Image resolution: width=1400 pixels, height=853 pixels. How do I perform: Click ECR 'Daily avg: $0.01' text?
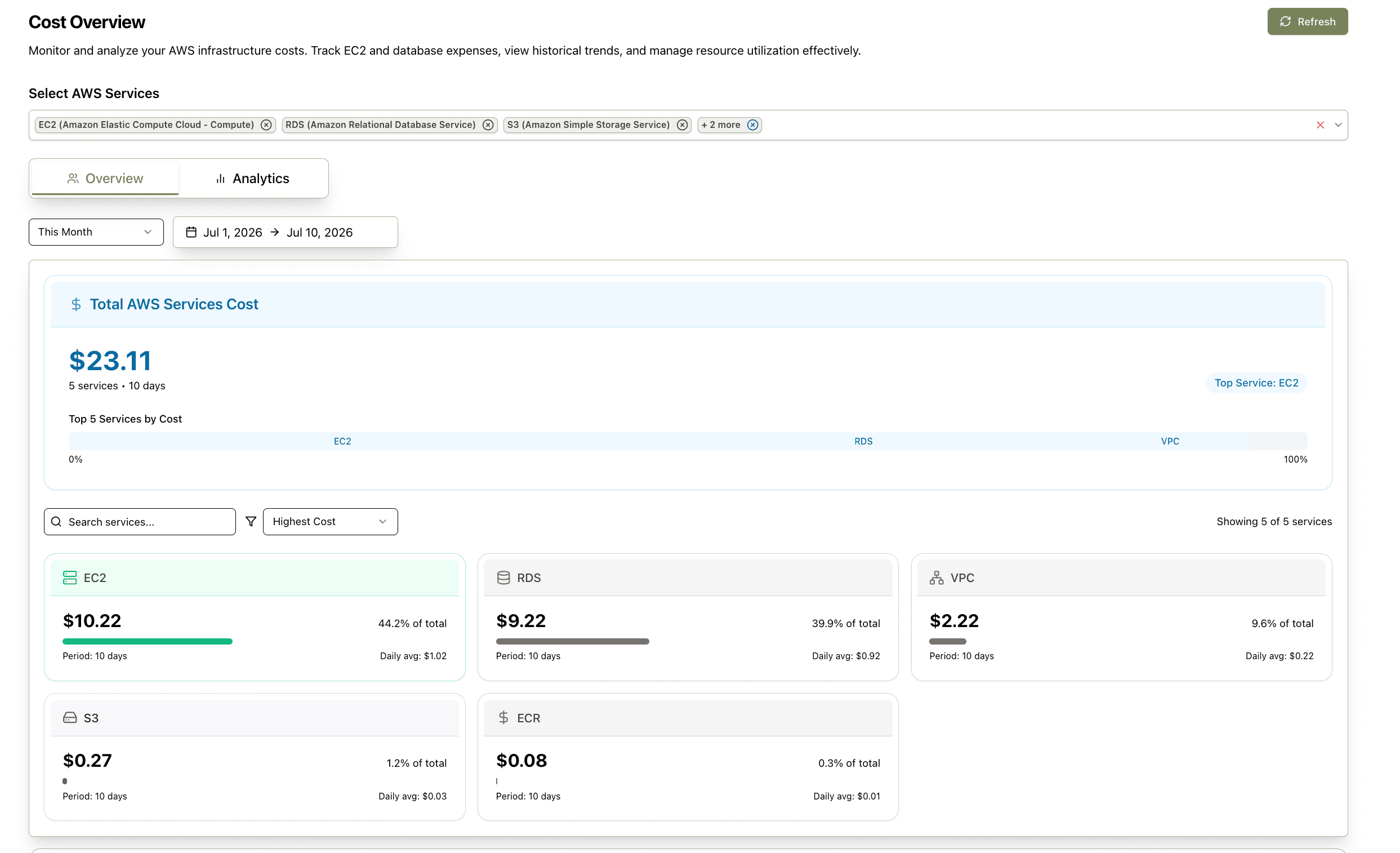846,797
